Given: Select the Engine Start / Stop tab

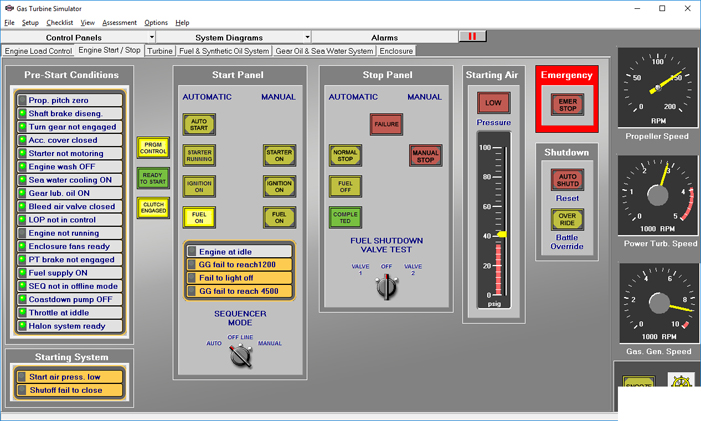Looking at the screenshot, I should tap(109, 50).
